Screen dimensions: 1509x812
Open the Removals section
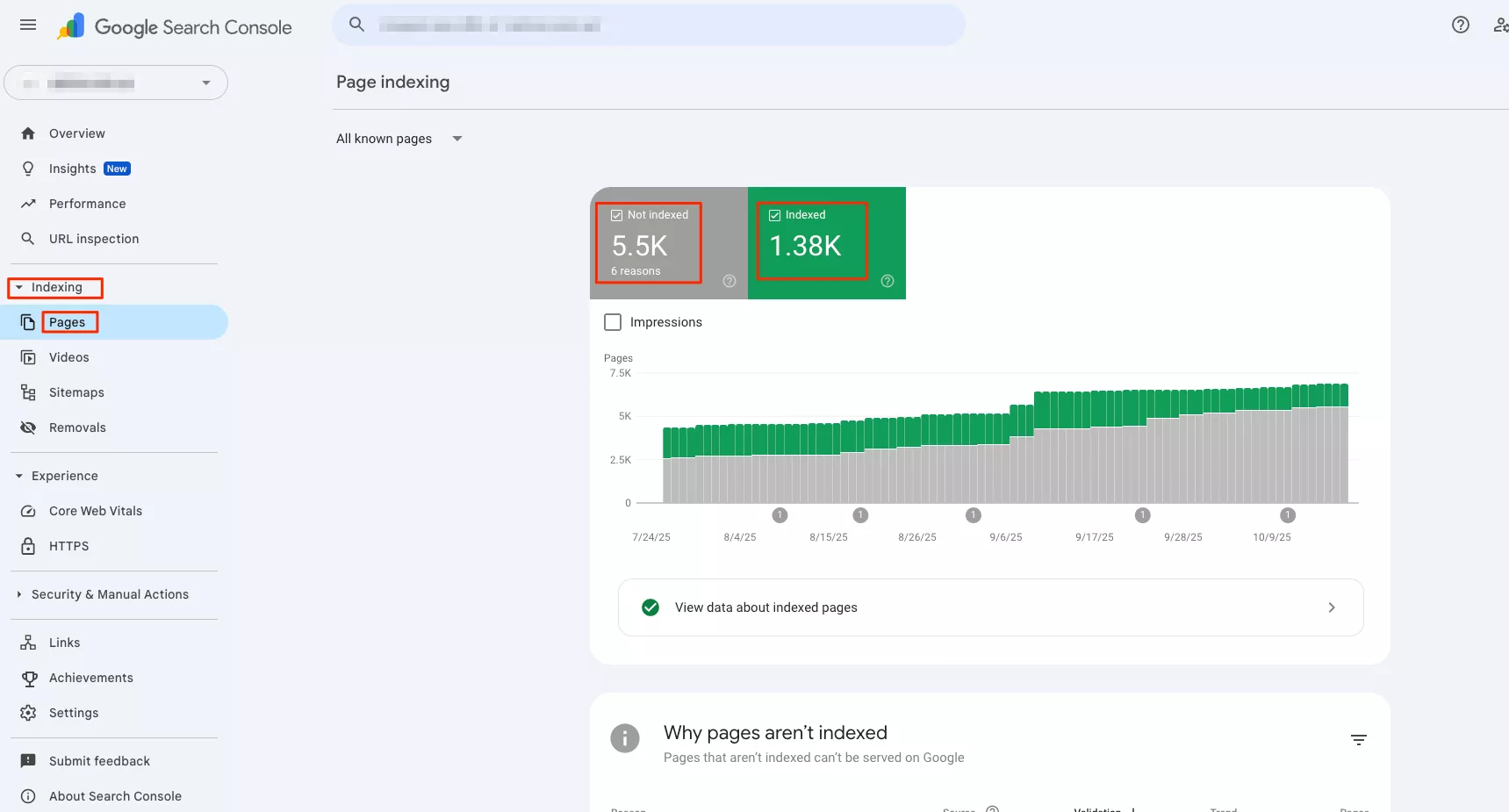click(75, 428)
